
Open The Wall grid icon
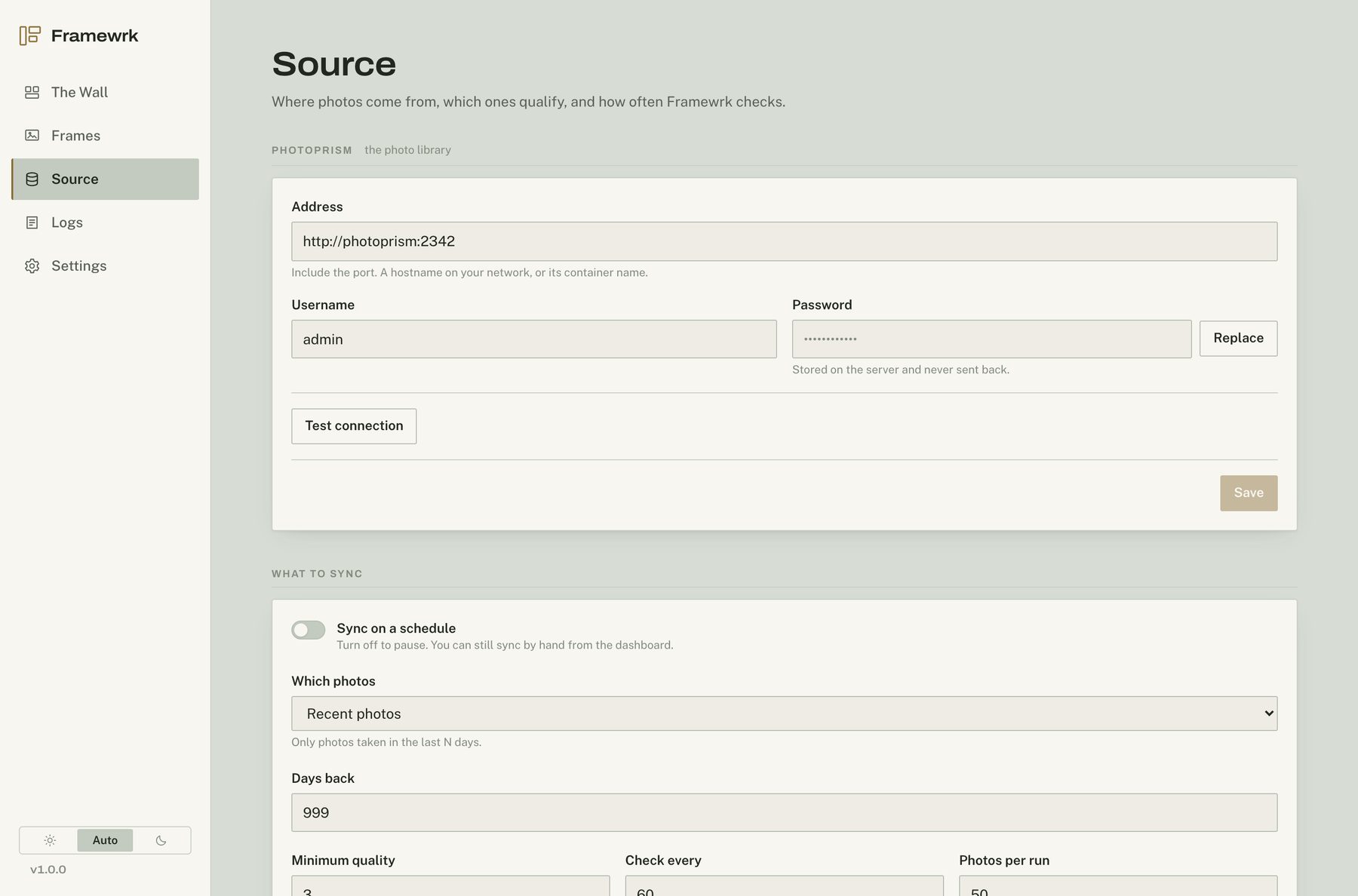pos(32,92)
